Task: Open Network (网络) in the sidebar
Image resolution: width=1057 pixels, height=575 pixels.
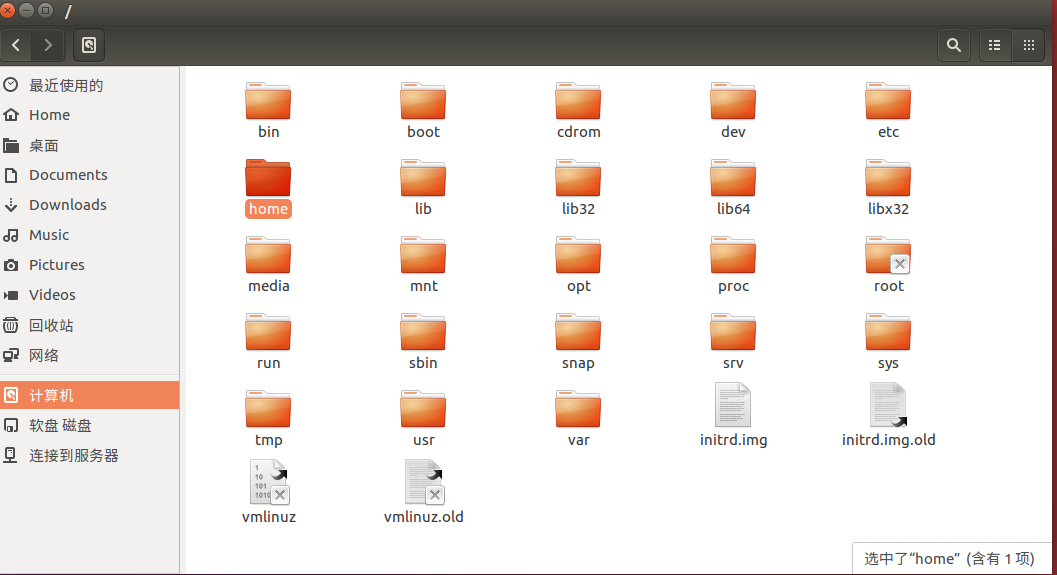Action: (90, 355)
